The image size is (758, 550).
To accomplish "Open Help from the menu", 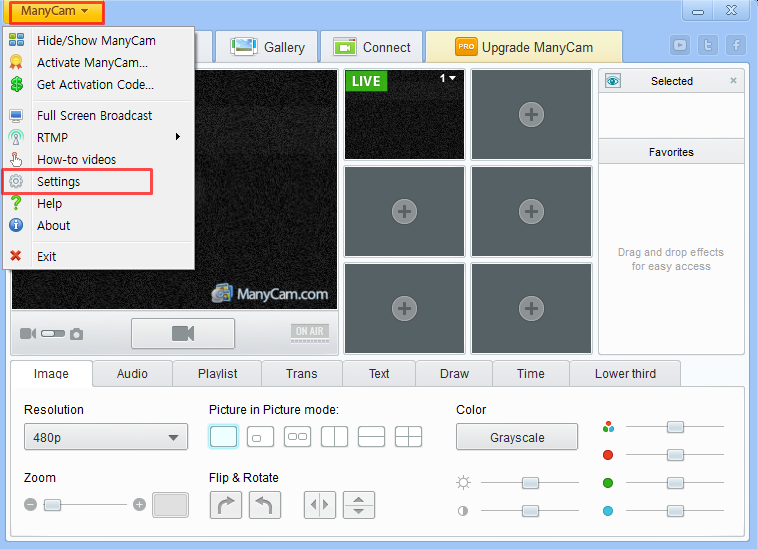I will [x=98, y=203].
